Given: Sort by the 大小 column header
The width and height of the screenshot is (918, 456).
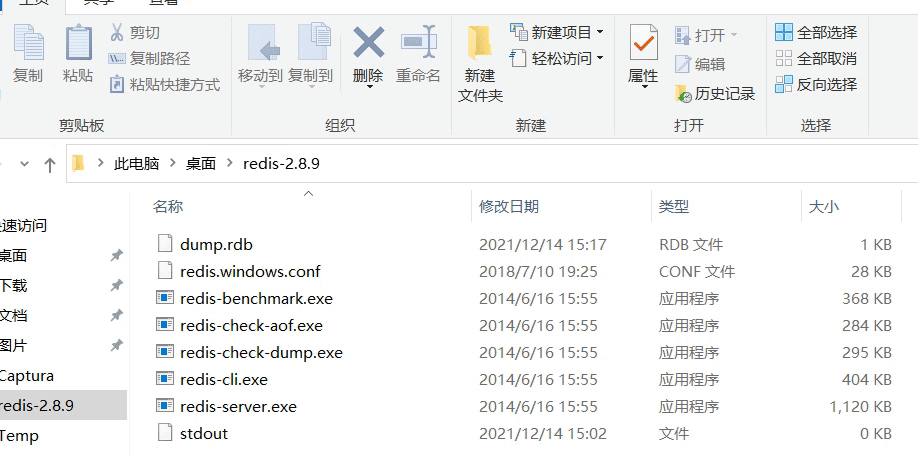Looking at the screenshot, I should (824, 206).
